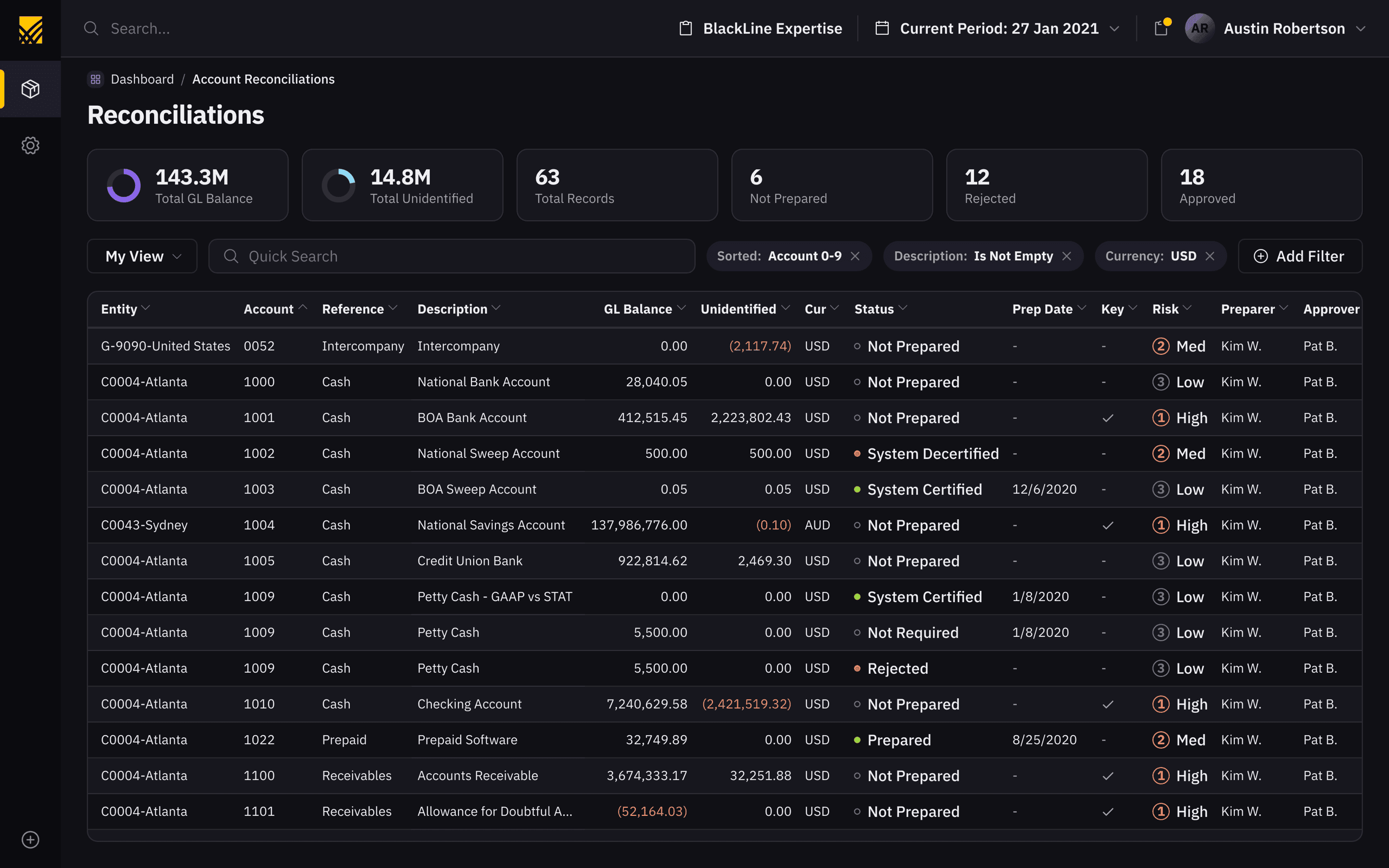Click the Current Period calendar icon
The image size is (1389, 868).
882,28
